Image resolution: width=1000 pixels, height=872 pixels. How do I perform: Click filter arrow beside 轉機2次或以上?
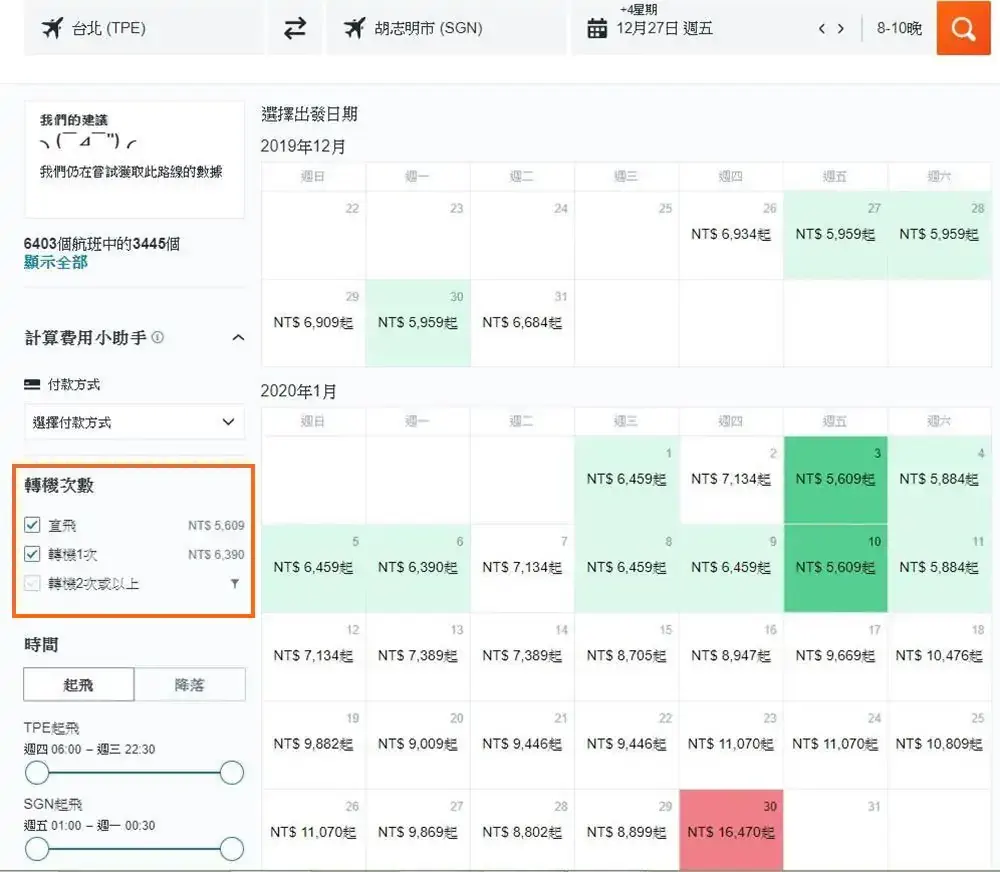pos(235,583)
